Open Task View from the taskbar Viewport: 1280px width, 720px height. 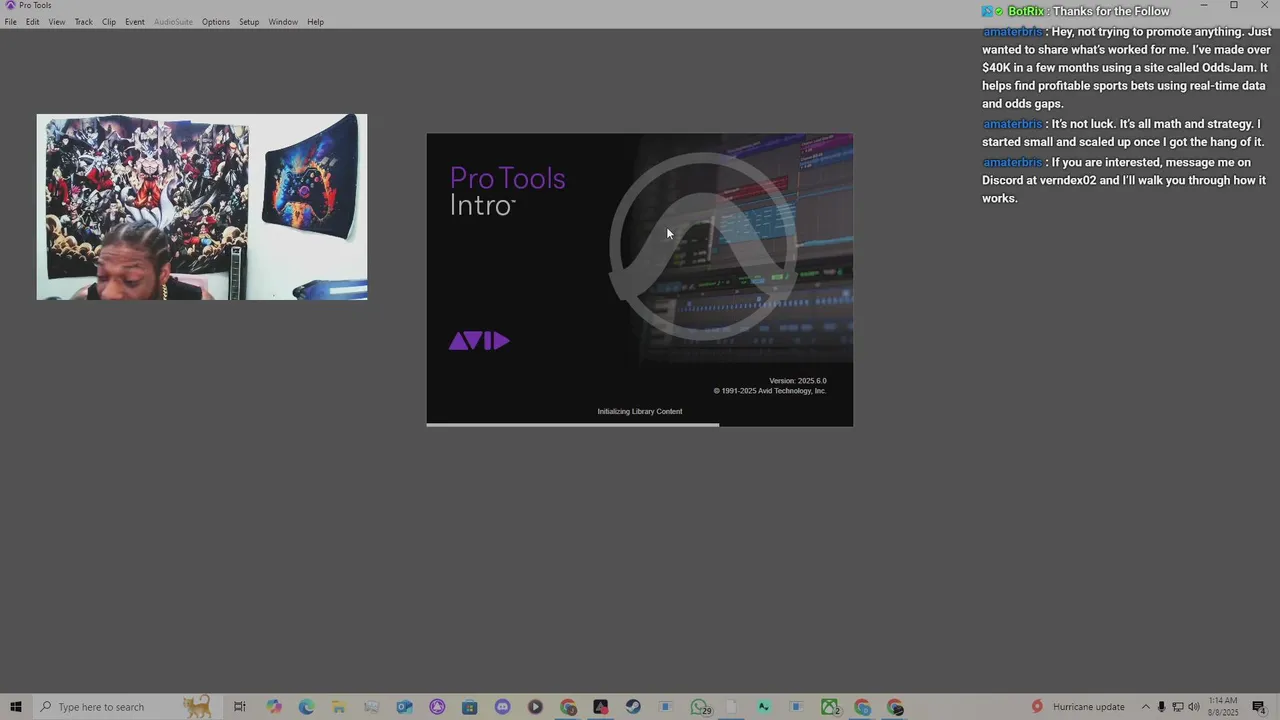240,707
